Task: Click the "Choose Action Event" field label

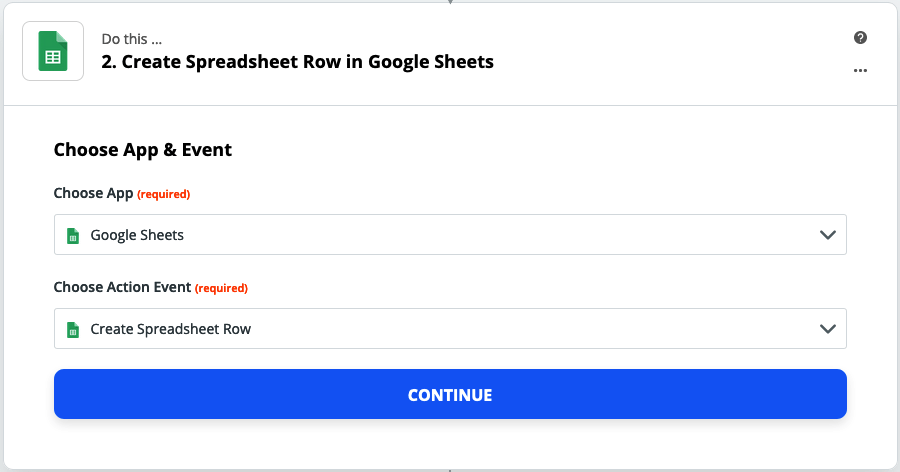Action: pyautogui.click(x=121, y=287)
